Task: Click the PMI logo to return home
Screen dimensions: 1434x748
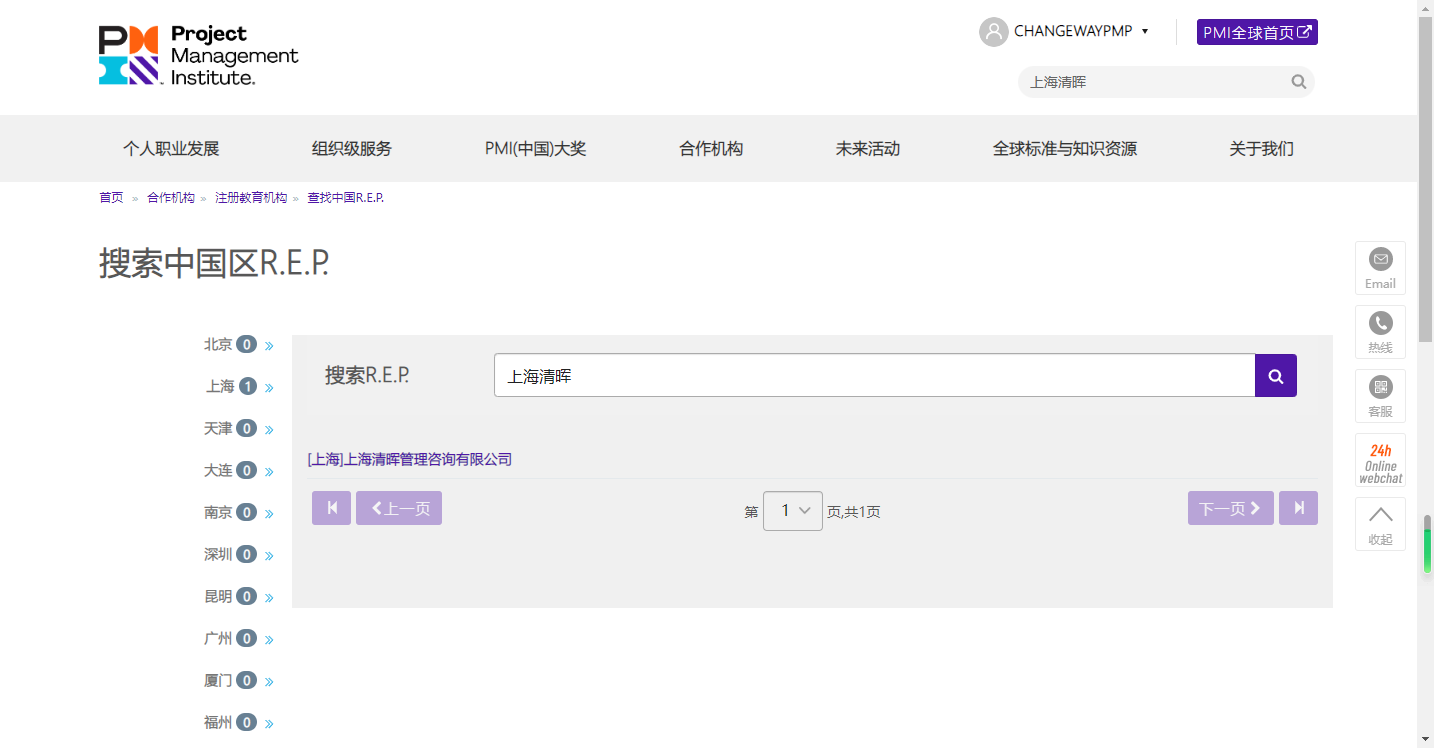Action: tap(197, 55)
